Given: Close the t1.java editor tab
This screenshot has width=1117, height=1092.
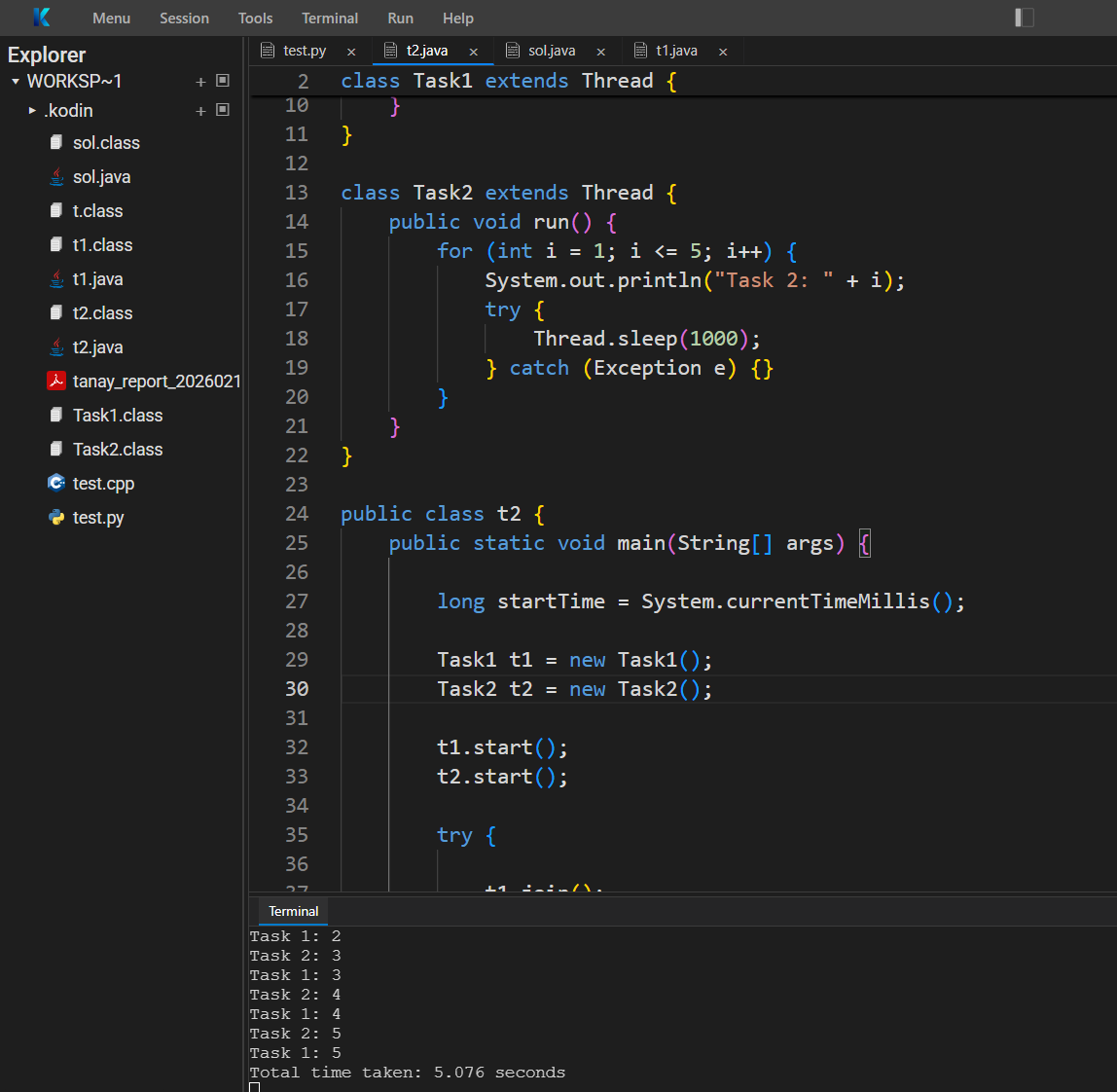Looking at the screenshot, I should 723,51.
